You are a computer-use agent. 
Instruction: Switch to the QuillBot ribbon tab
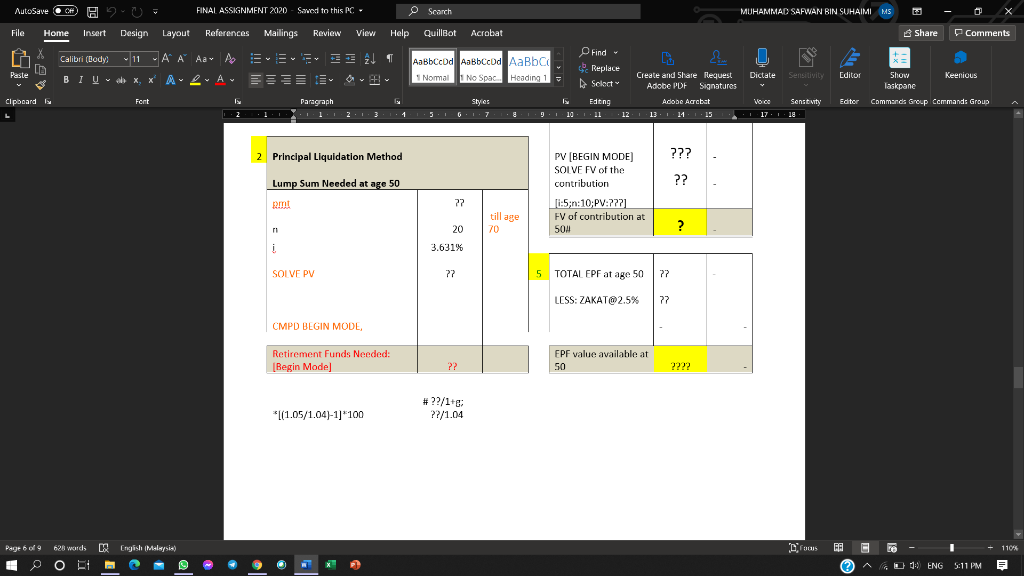coord(441,32)
